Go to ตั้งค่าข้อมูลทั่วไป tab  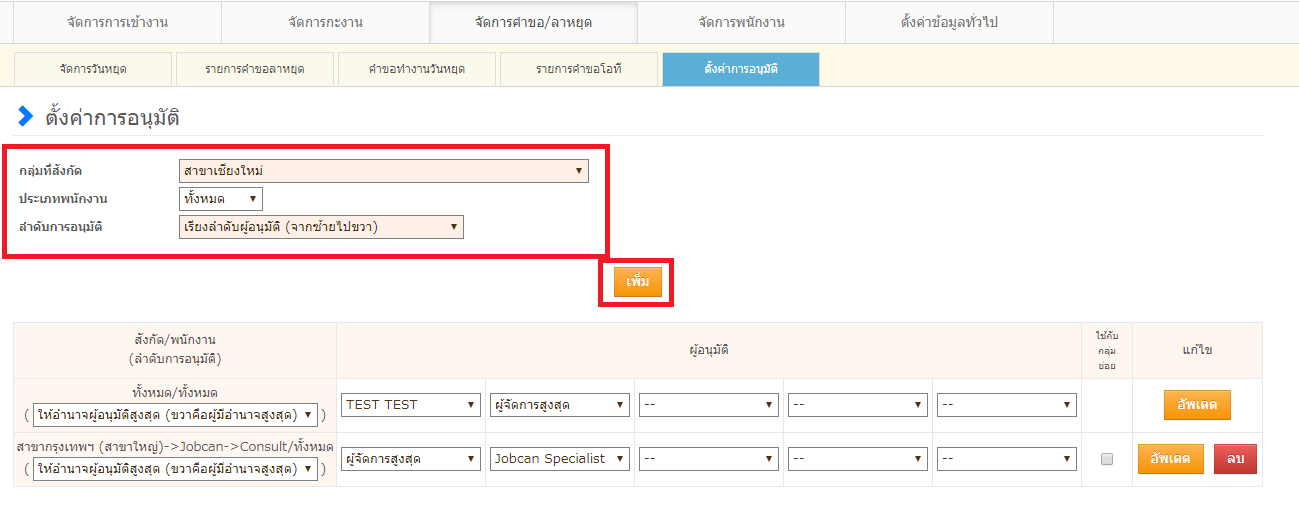tap(949, 22)
